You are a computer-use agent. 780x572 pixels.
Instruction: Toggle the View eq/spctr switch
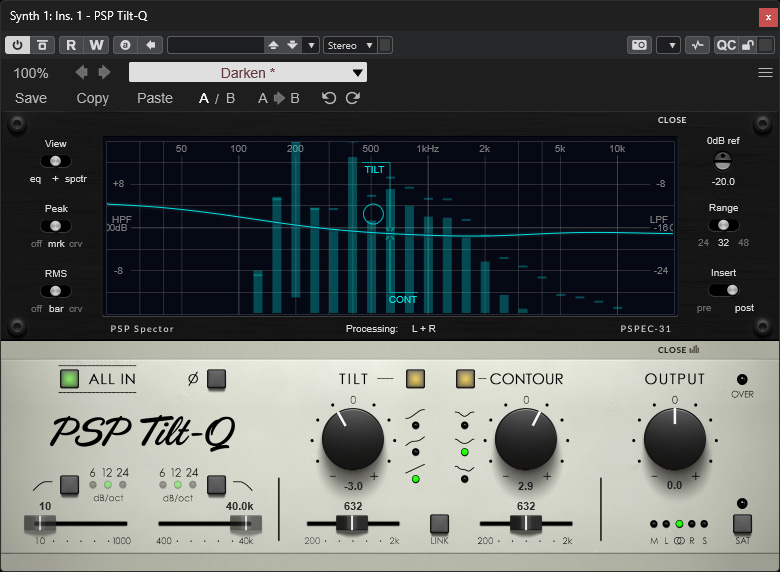click(56, 161)
